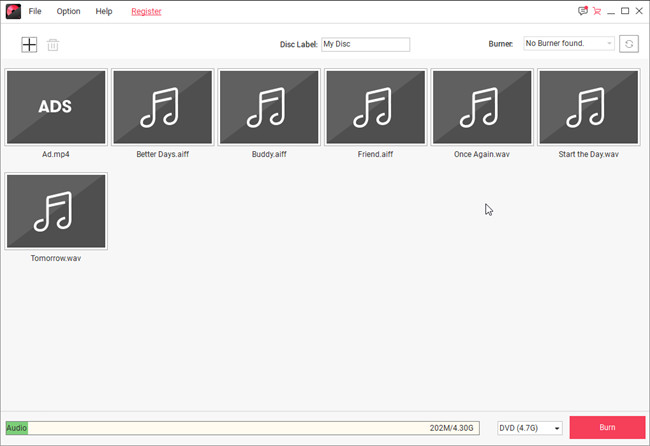
Task: Select the Start the Day.wav thumbnail
Action: pyautogui.click(x=589, y=107)
